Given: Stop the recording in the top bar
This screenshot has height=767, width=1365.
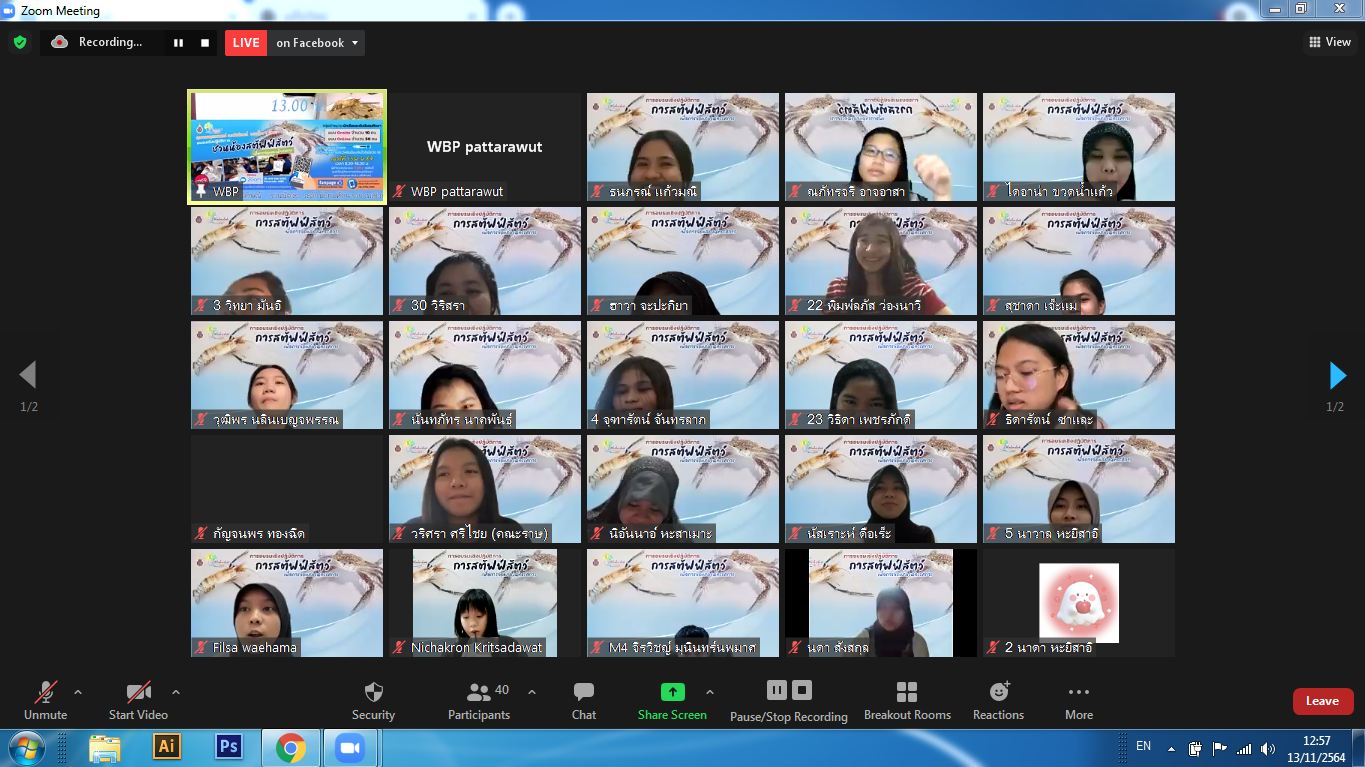Looking at the screenshot, I should (x=205, y=43).
